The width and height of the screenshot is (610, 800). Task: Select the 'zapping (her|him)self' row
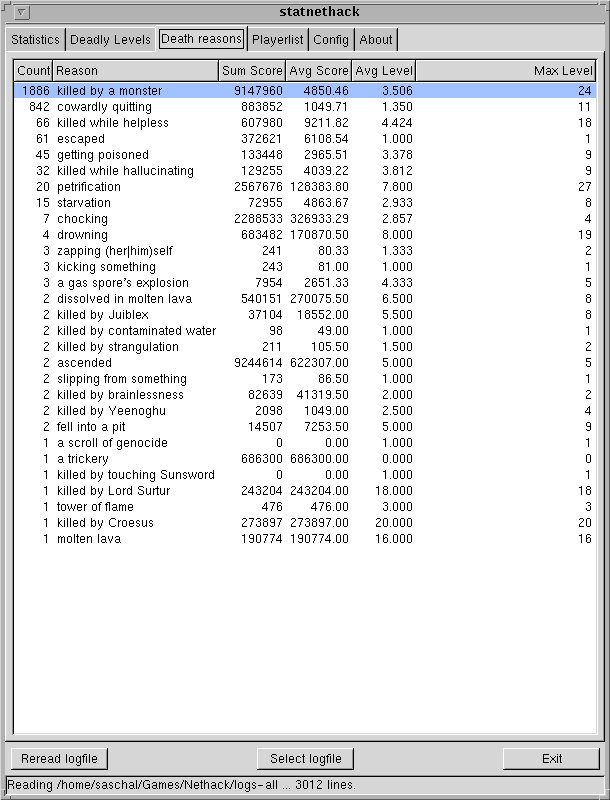(x=305, y=251)
